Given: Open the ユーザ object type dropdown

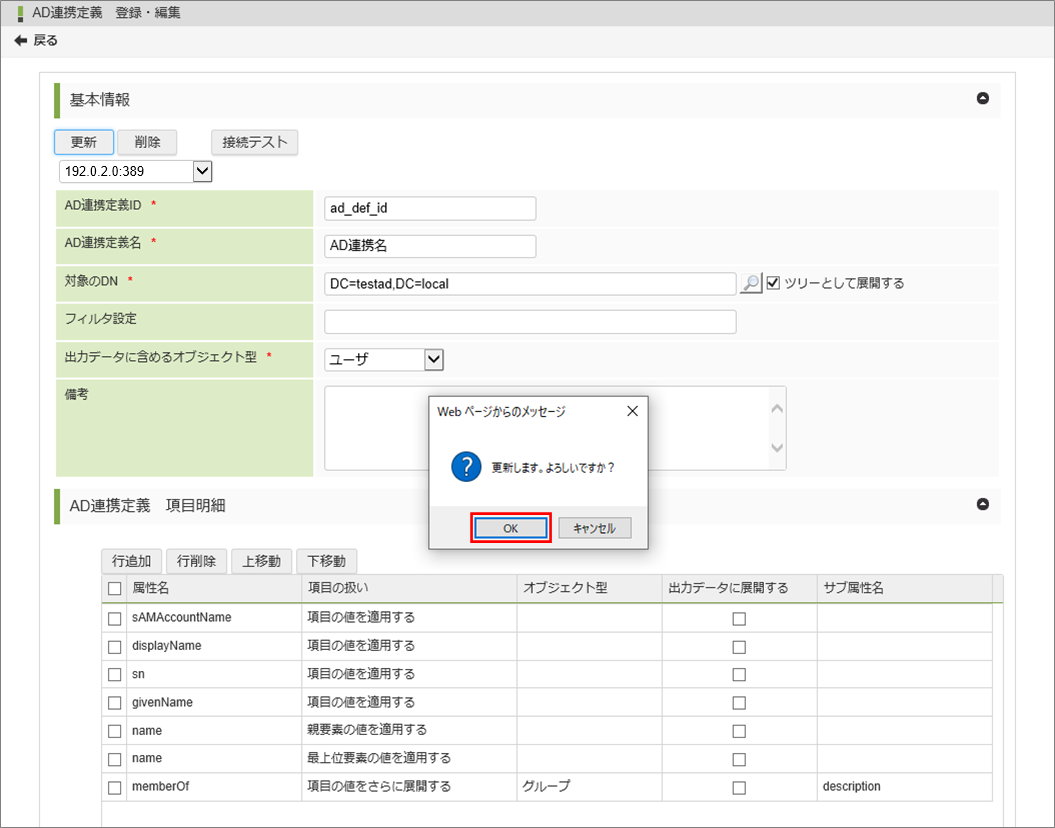Looking at the screenshot, I should coord(433,359).
